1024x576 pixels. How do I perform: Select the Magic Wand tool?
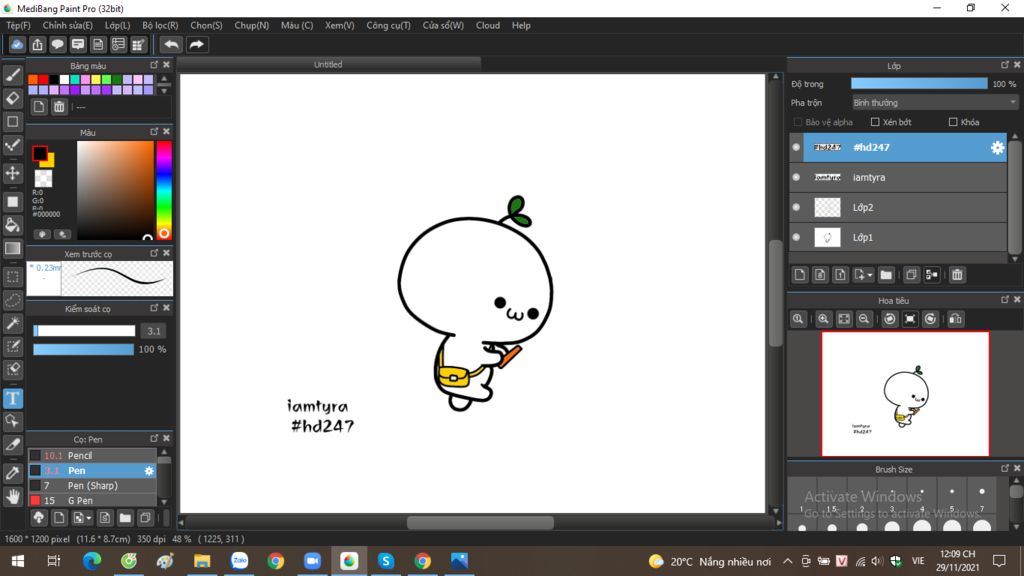(12, 323)
